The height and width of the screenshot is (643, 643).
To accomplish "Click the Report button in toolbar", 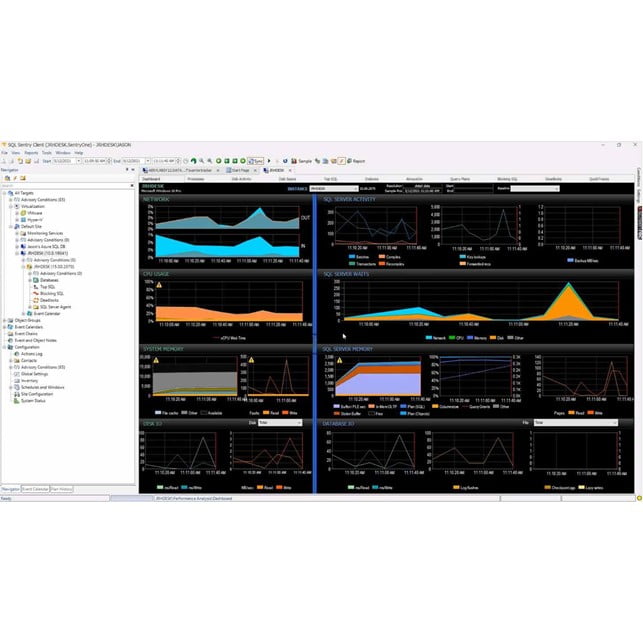I will 357,160.
